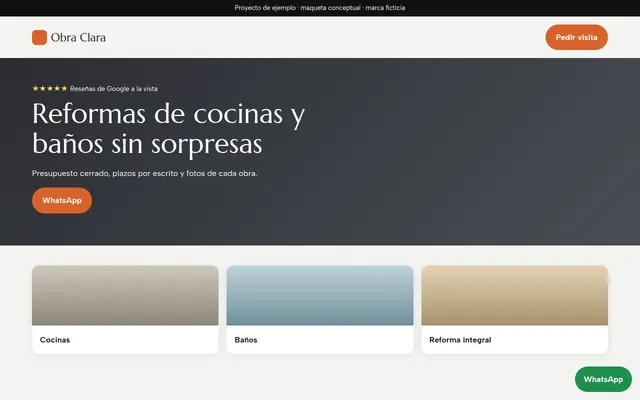Open the green floating WhatsApp button
Screen dimensions: 640x400
603,379
